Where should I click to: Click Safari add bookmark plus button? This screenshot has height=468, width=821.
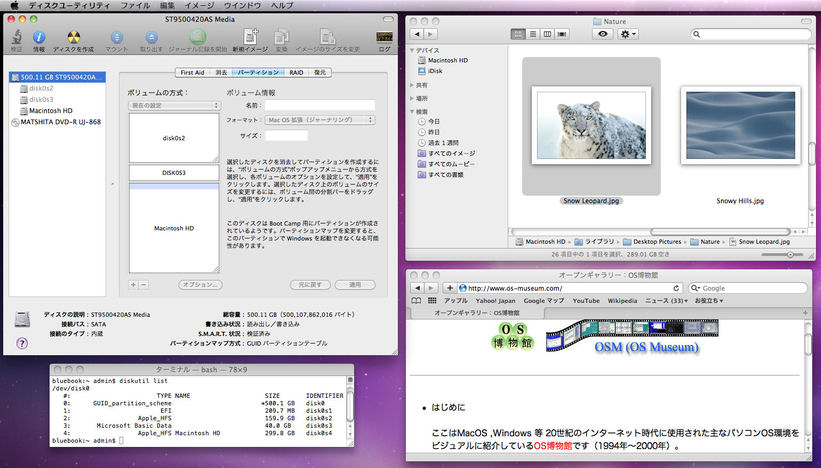coord(449,288)
